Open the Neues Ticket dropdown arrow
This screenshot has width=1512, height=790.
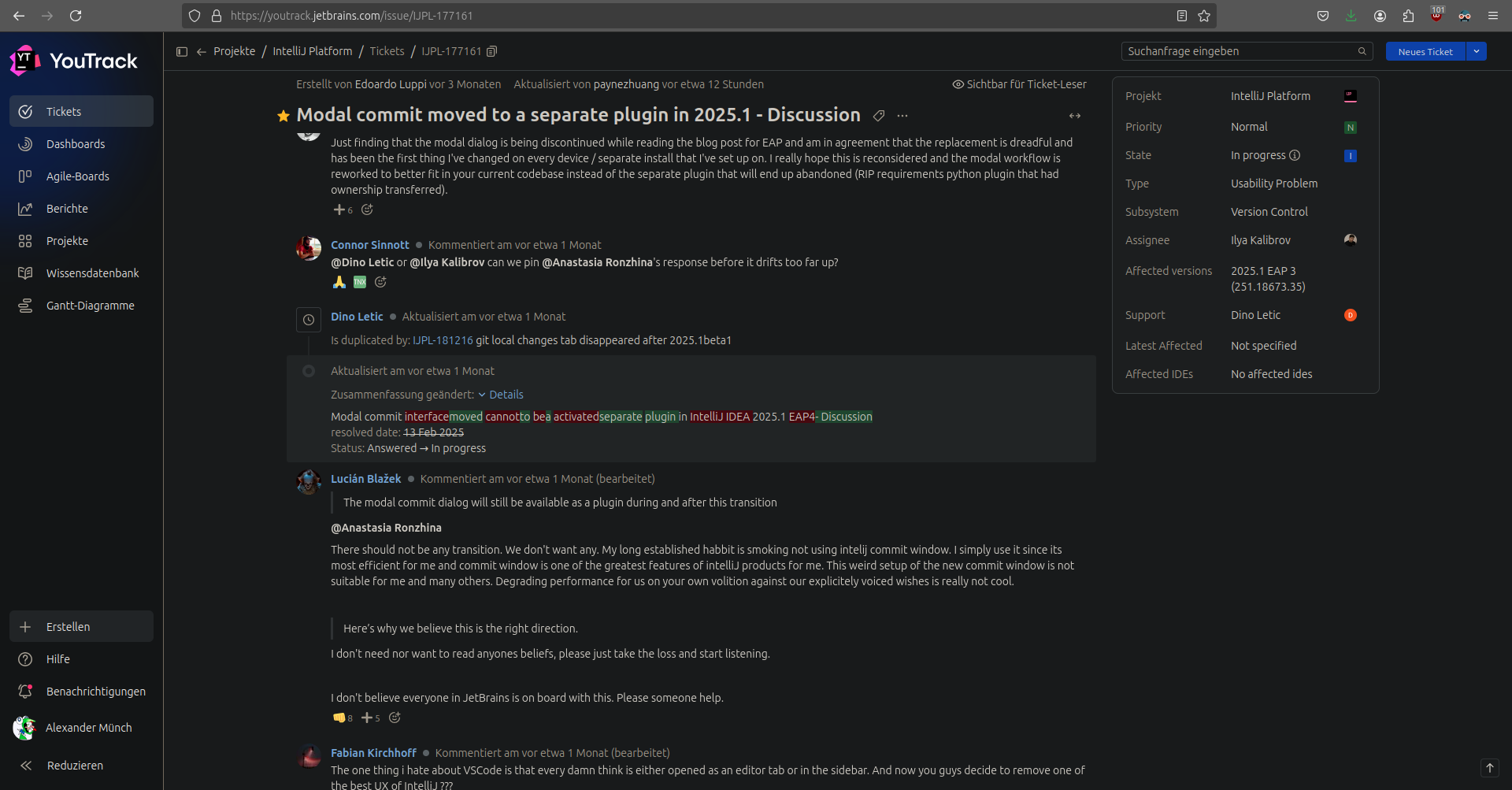click(x=1477, y=51)
